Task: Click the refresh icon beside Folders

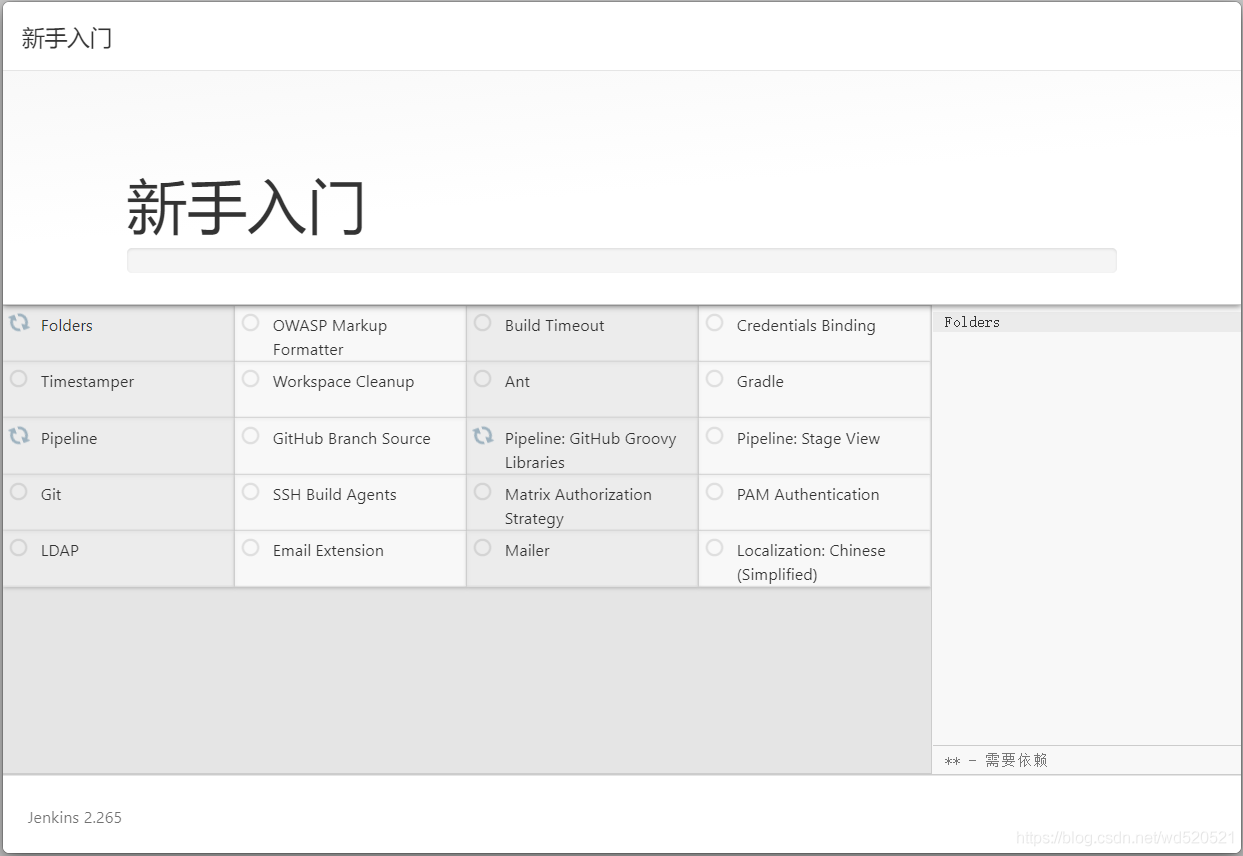Action: (x=19, y=322)
